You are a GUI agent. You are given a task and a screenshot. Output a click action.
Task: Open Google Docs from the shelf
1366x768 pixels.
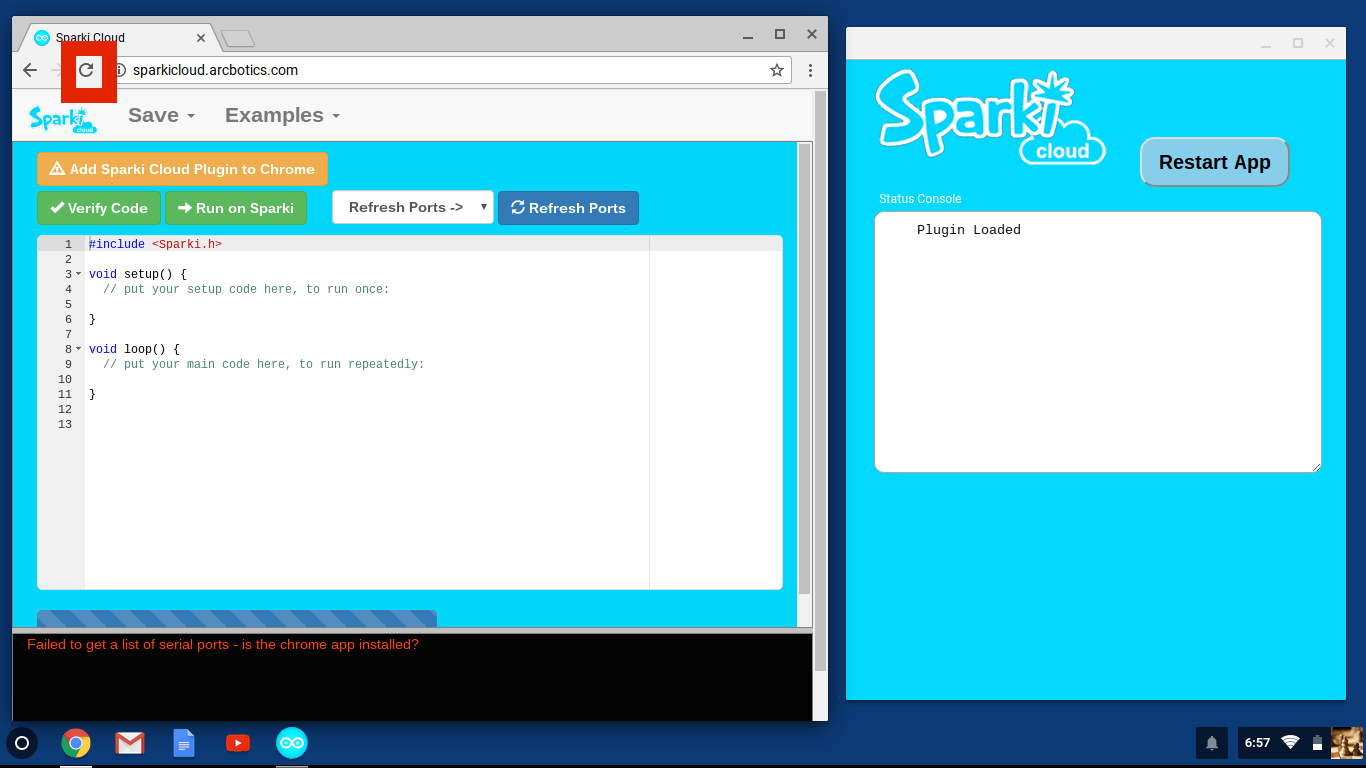pos(184,743)
